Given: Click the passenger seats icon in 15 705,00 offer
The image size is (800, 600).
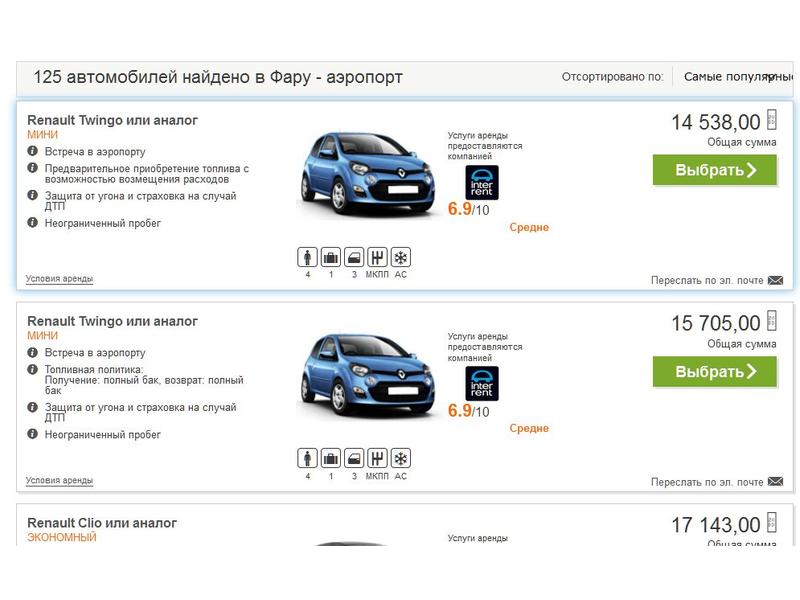Looking at the screenshot, I should [x=307, y=458].
